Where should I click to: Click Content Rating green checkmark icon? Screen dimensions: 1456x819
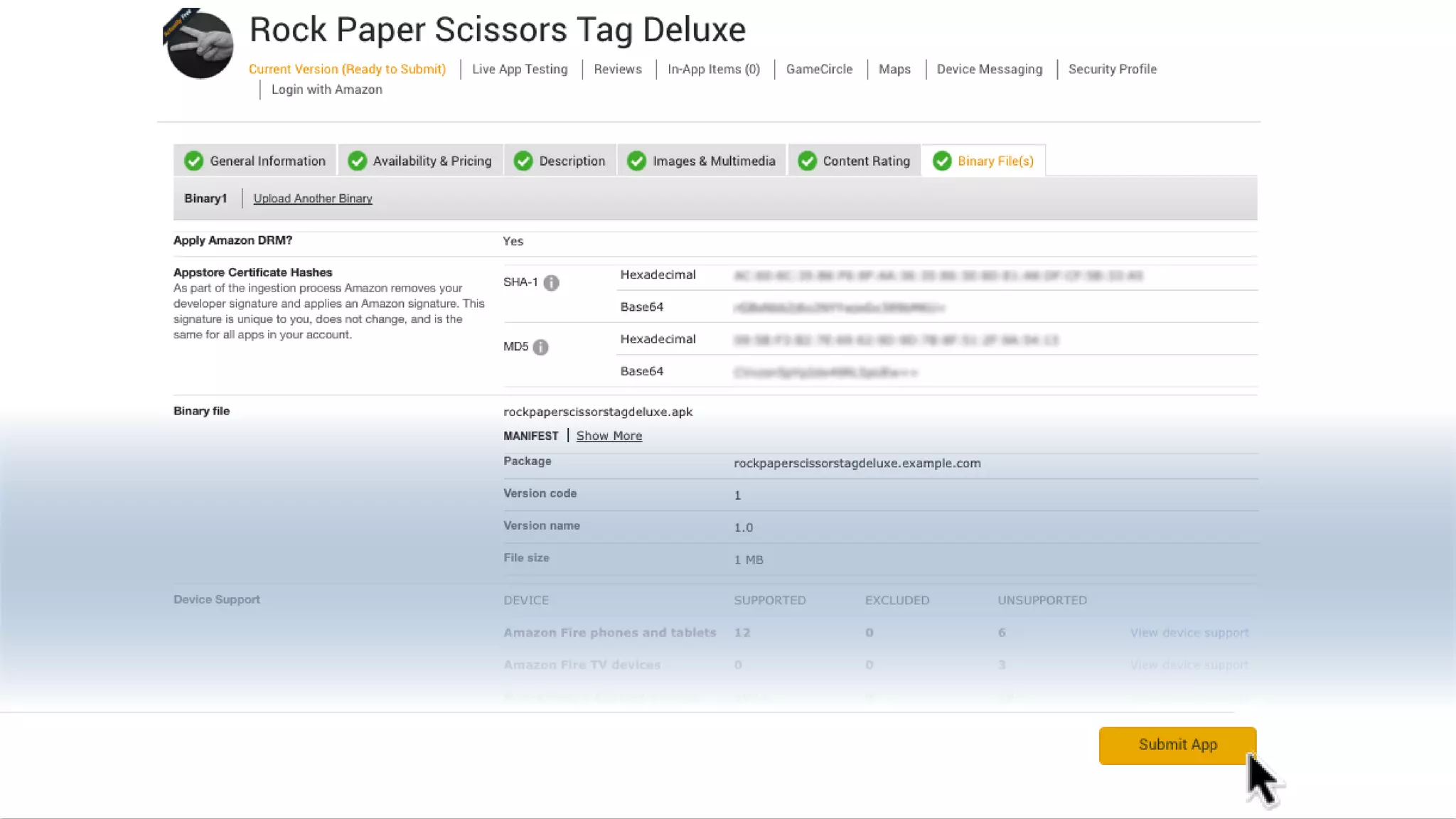(x=807, y=161)
